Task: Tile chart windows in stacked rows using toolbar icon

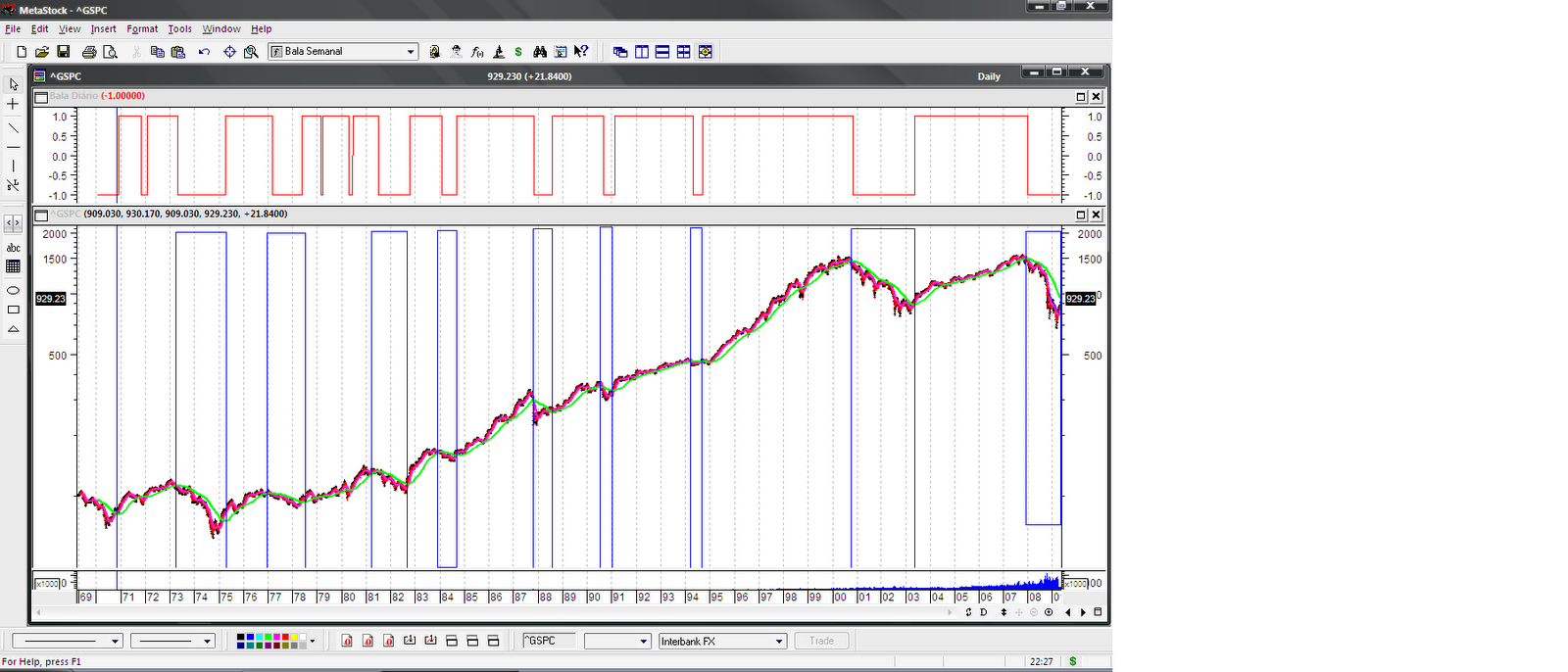Action: click(662, 52)
